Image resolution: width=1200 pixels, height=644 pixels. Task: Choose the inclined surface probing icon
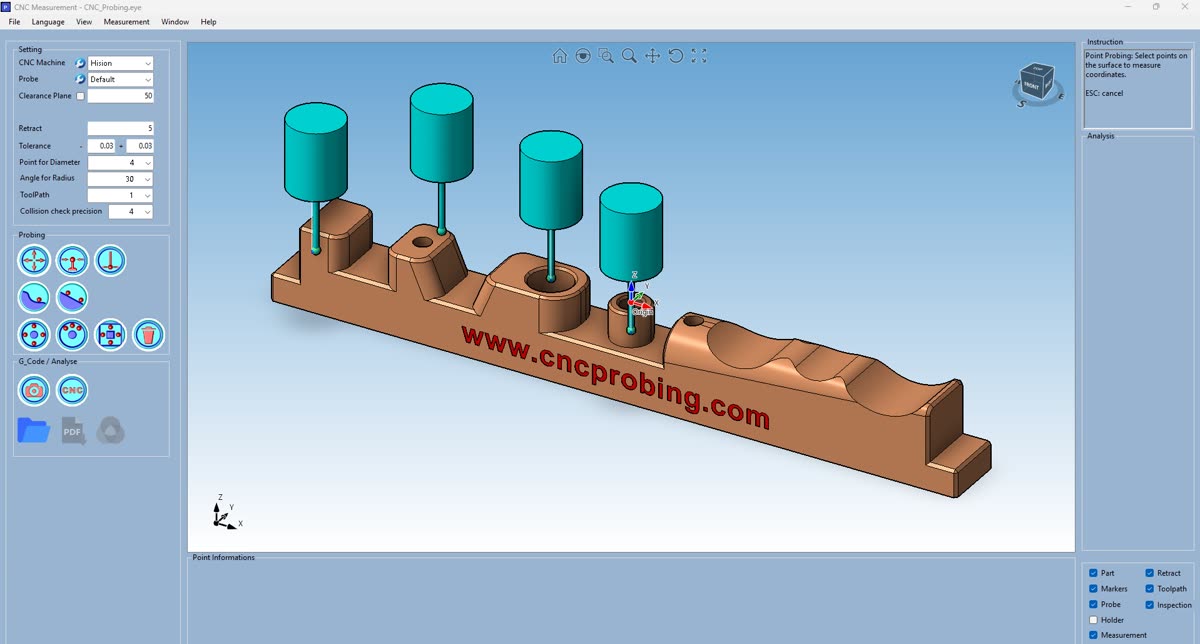[x=72, y=297]
